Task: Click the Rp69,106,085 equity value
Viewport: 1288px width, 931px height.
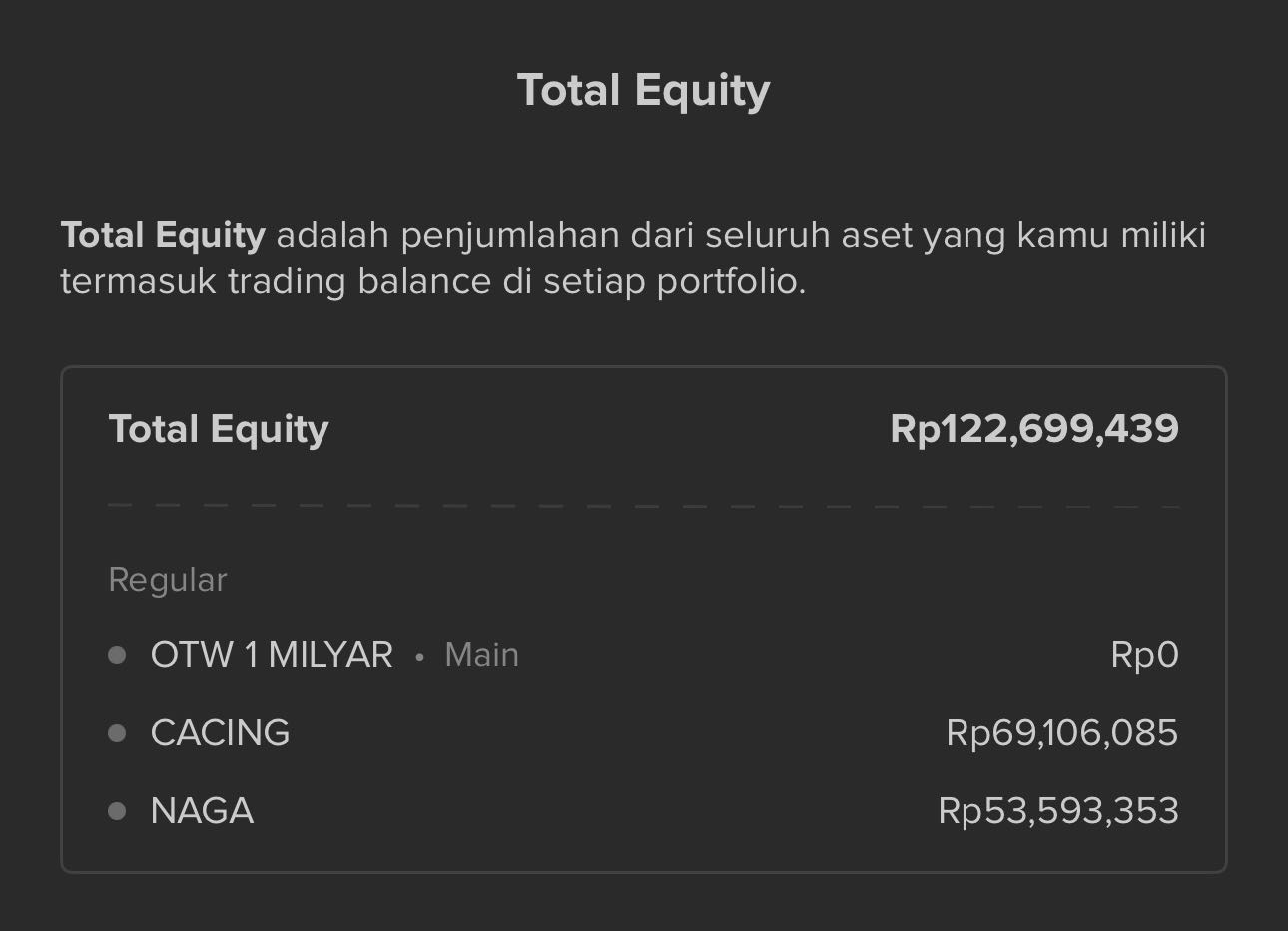Action: click(1061, 733)
